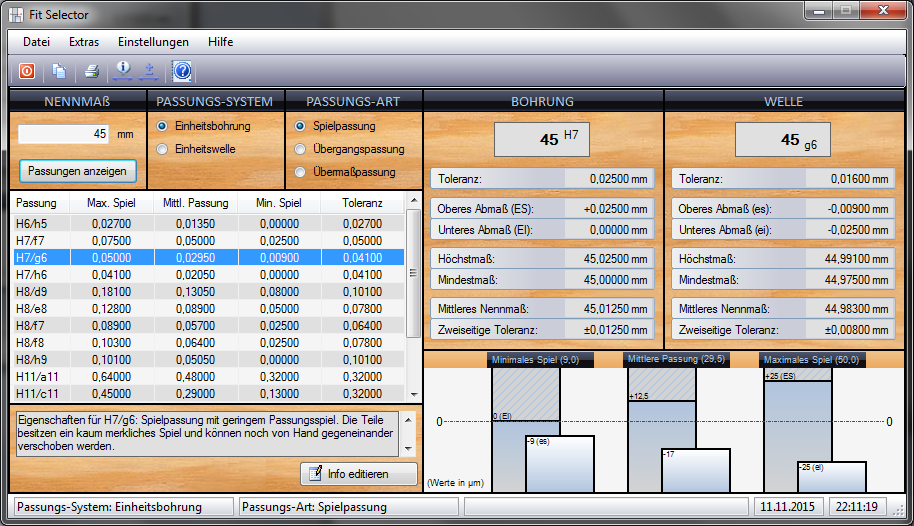
Task: Open the Einstellungen menu
Action: point(153,42)
